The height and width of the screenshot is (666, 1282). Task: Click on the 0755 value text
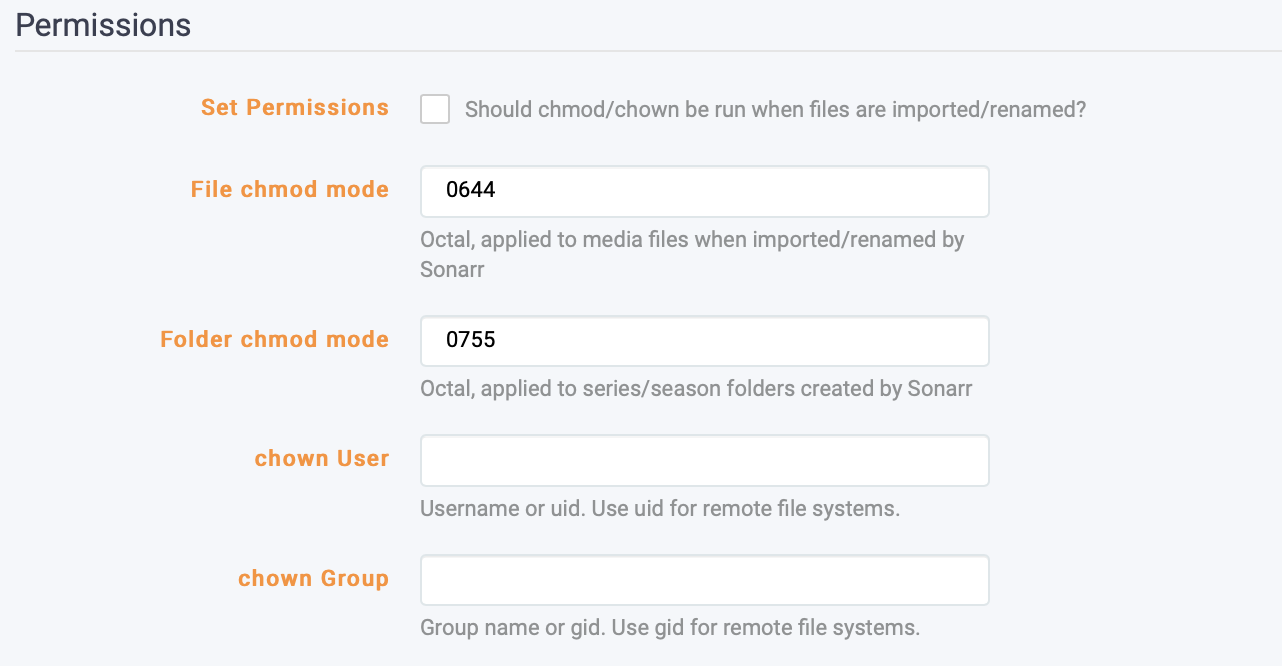471,341
